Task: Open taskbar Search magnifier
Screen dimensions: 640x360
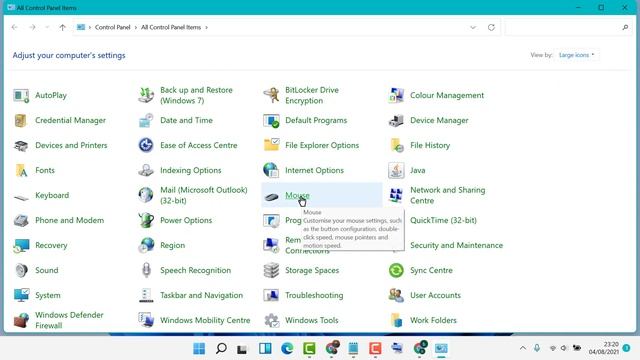Action: [221, 349]
